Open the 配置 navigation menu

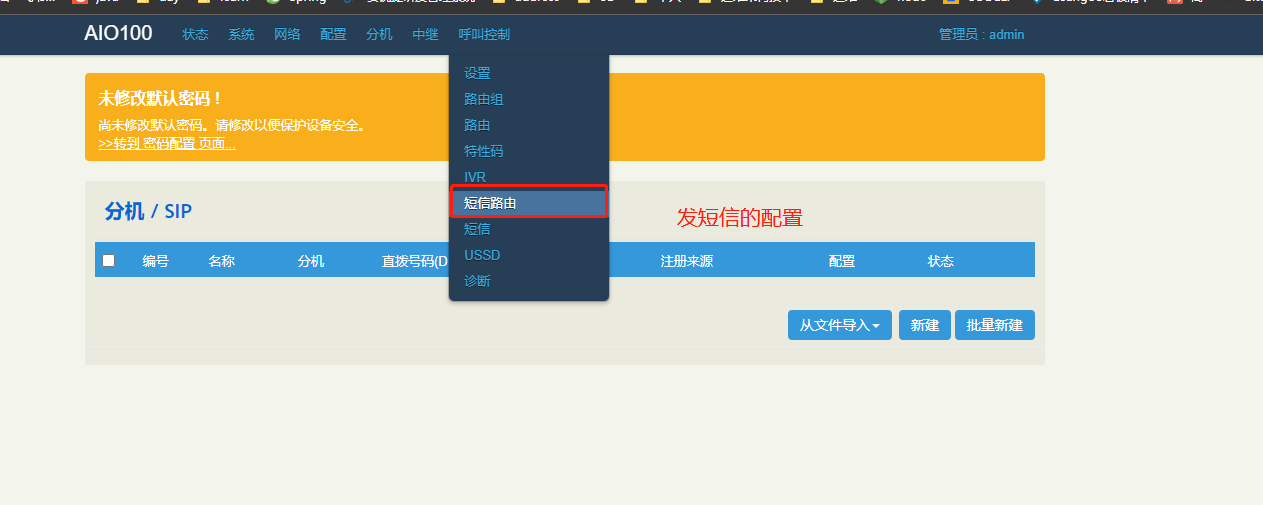click(x=333, y=35)
